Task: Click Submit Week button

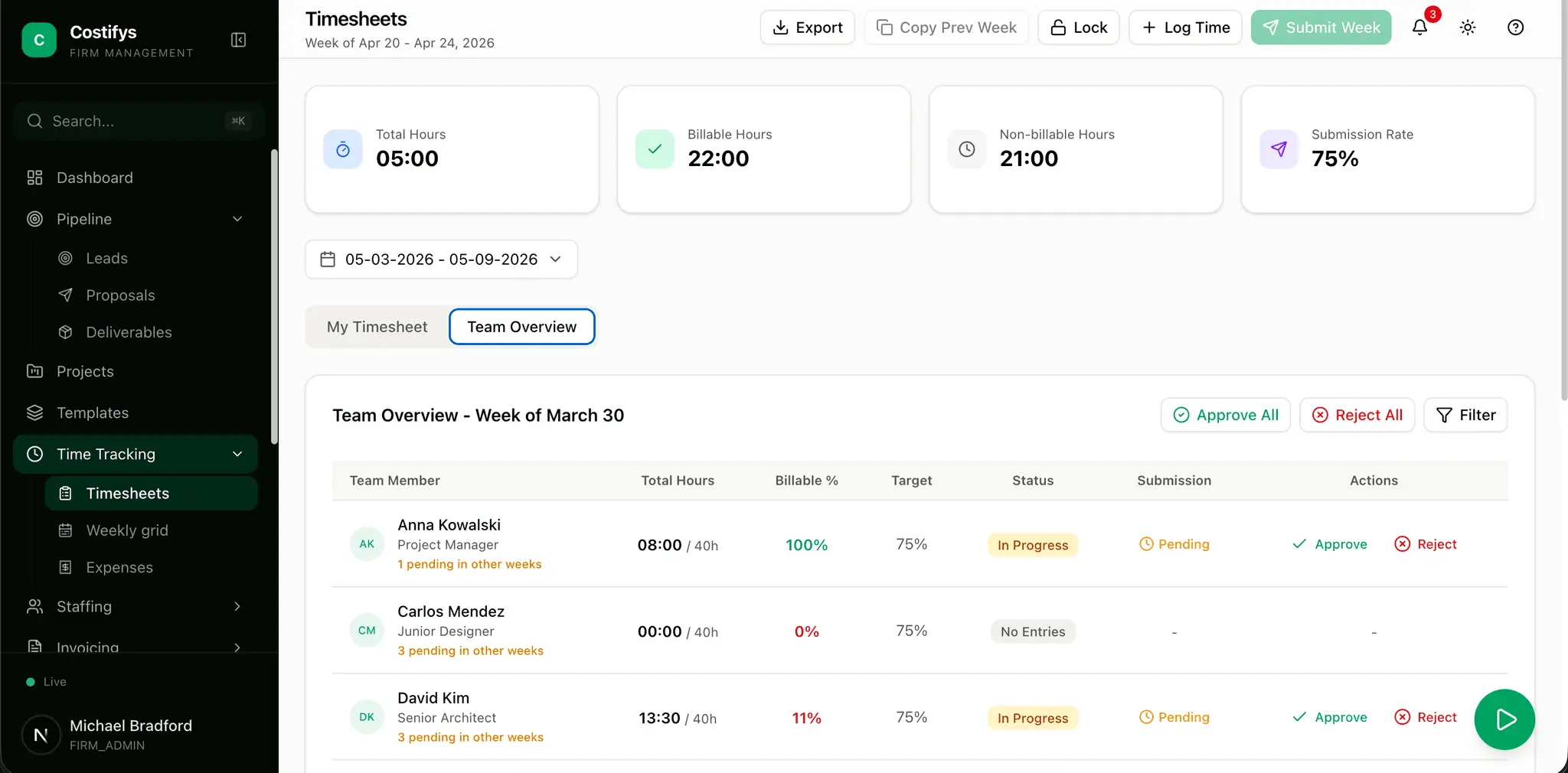Action: click(1321, 28)
